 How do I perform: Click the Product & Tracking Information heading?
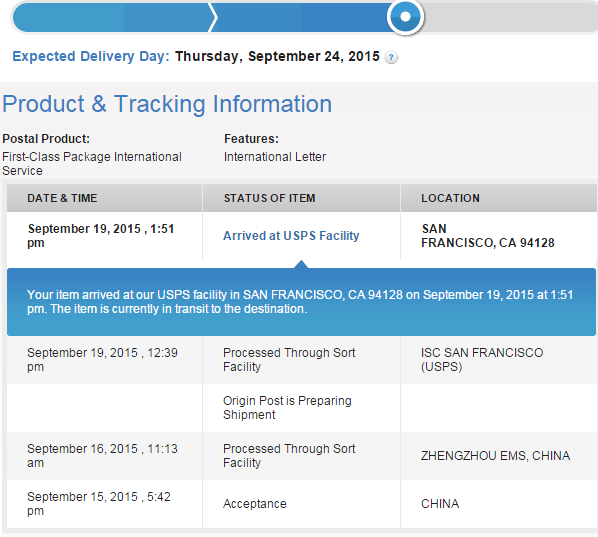[x=167, y=104]
